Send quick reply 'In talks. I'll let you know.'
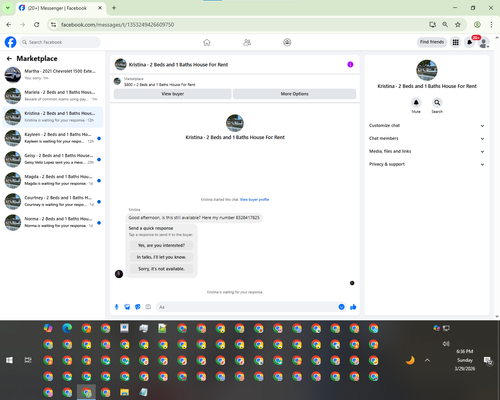The height and width of the screenshot is (400, 500). point(161,257)
